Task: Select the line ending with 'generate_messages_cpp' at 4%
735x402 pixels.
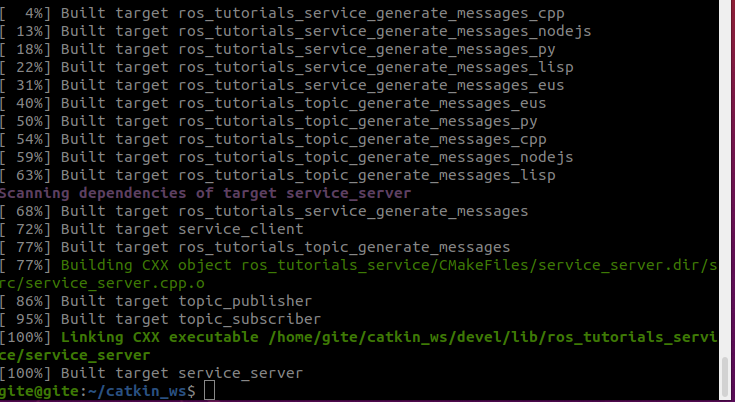Action: click(x=282, y=14)
